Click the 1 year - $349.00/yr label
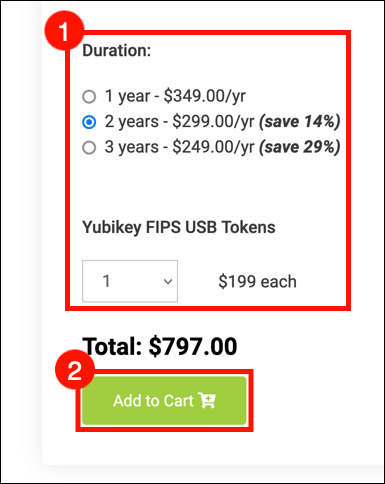This screenshot has width=385, height=484. [x=175, y=96]
